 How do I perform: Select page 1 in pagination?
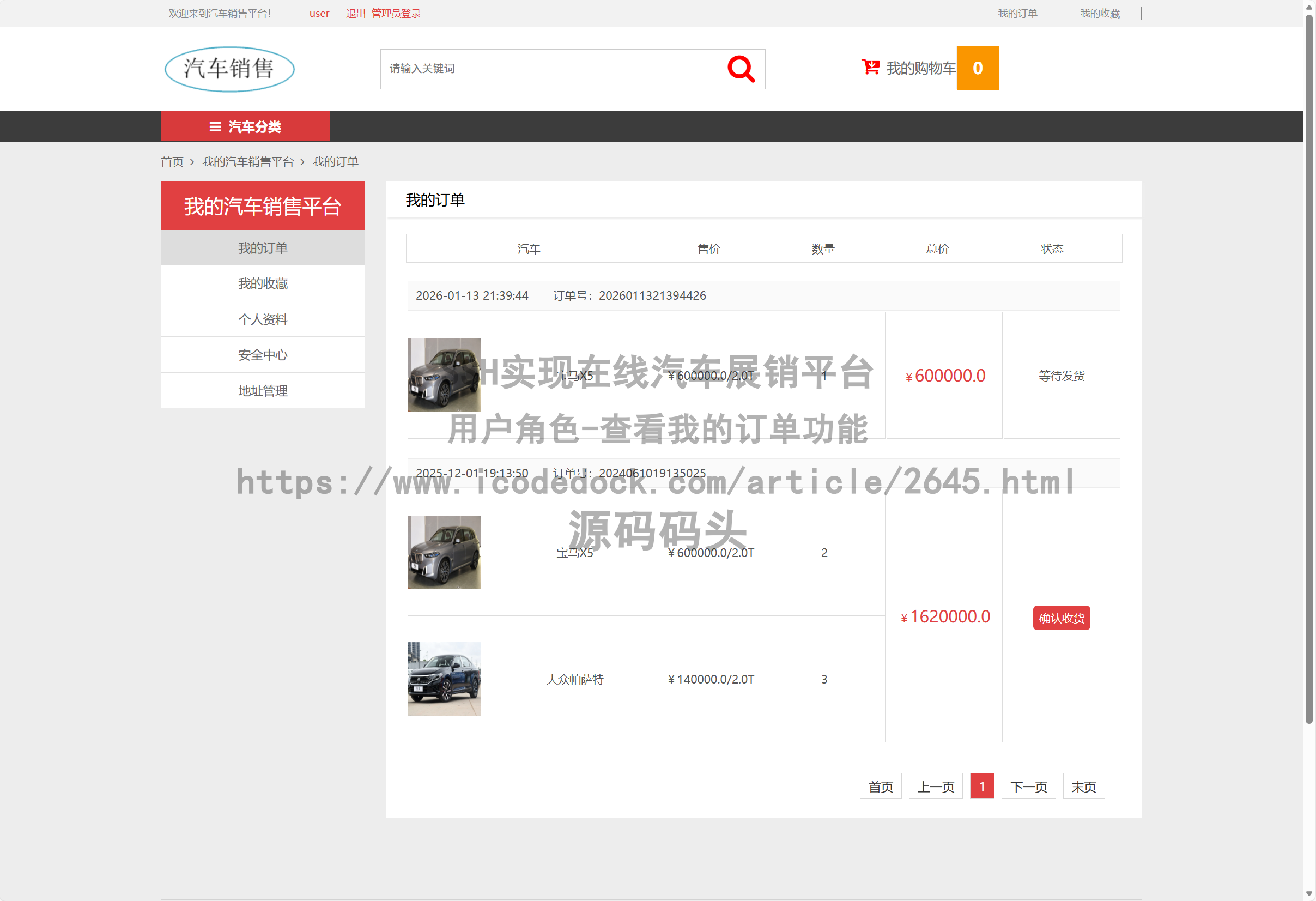click(x=982, y=786)
